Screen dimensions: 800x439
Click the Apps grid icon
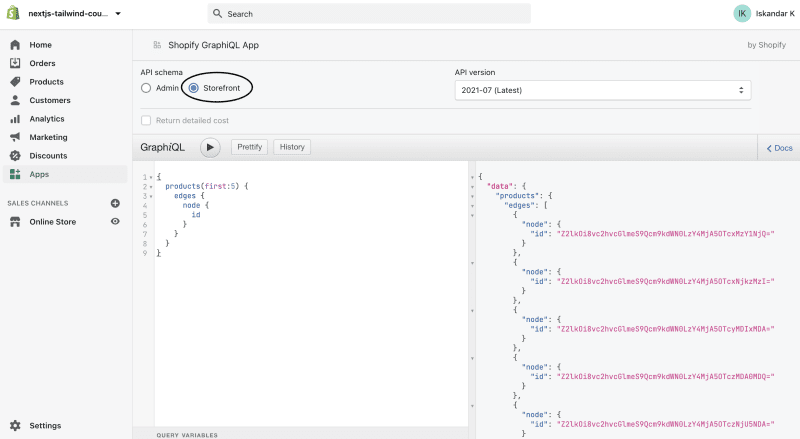point(15,174)
